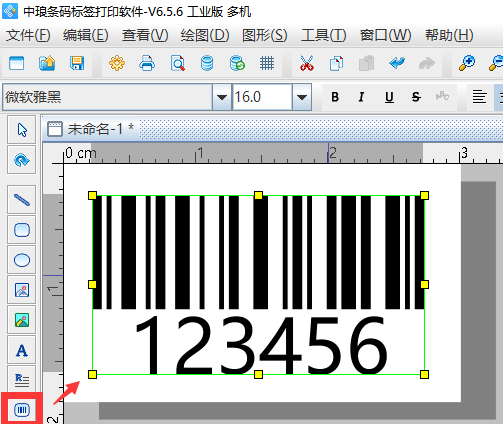Viewport: 503px width, 424px height.
Task: Copy the selected object
Action: pos(336,64)
